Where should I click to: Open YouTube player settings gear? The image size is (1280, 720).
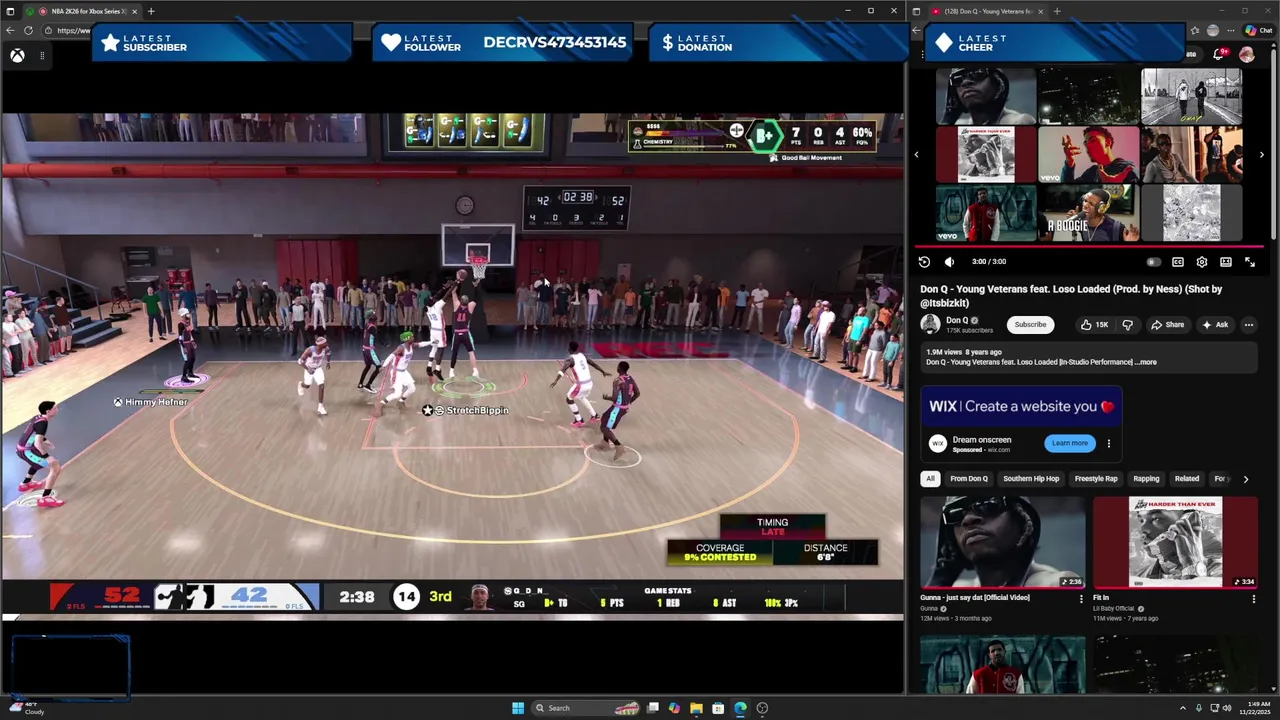point(1202,262)
